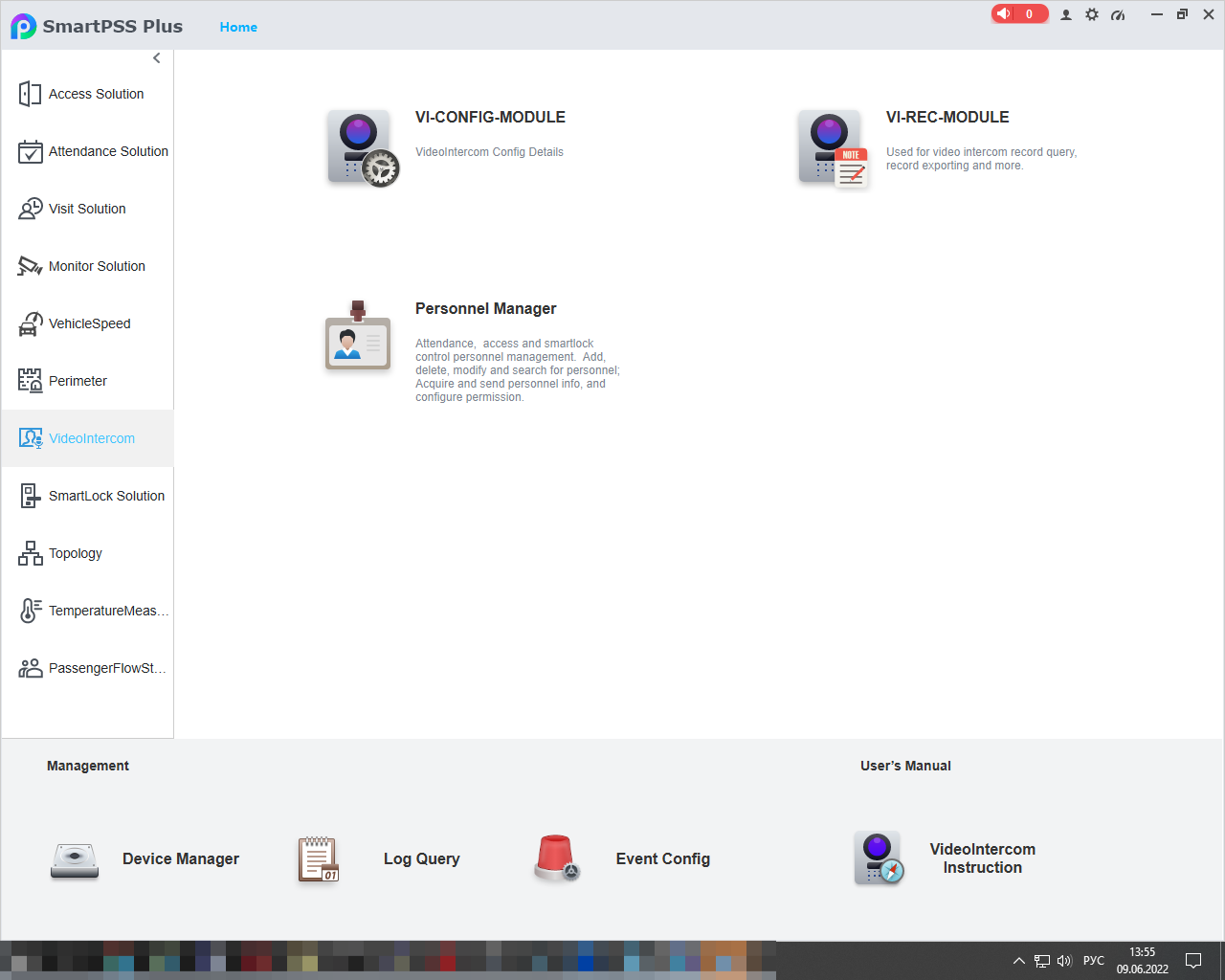1225x980 pixels.
Task: Open the VI-CONFIG-MODULE intercom gear icon
Action: point(362,148)
